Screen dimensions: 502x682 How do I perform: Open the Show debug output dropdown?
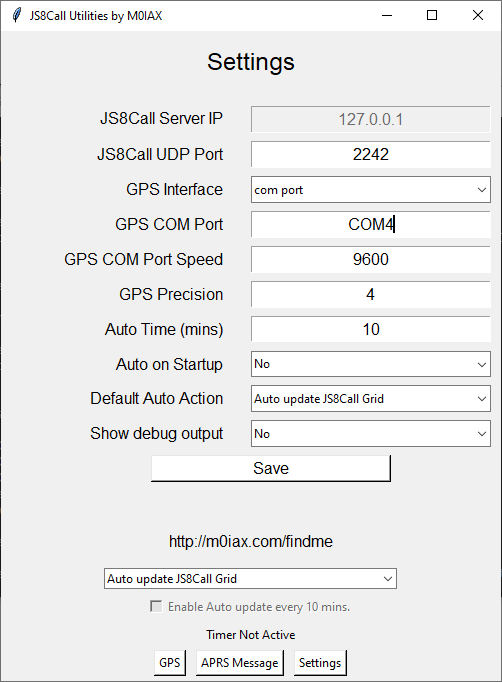[371, 434]
